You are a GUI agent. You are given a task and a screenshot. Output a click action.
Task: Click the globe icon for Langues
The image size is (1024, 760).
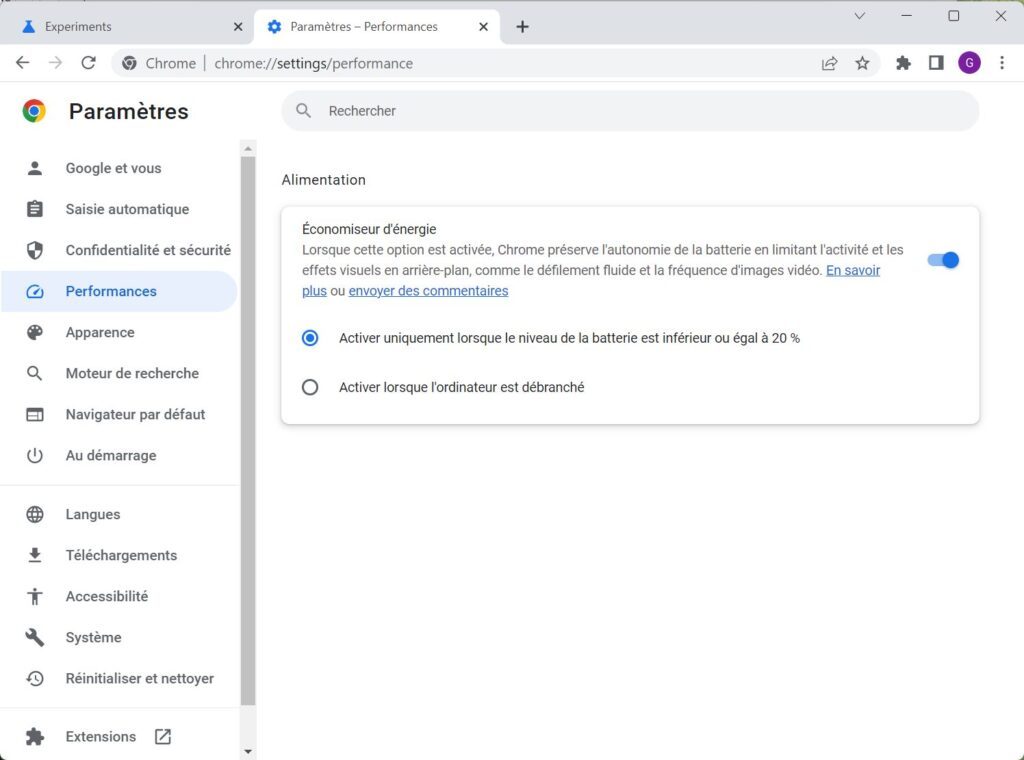tap(35, 515)
